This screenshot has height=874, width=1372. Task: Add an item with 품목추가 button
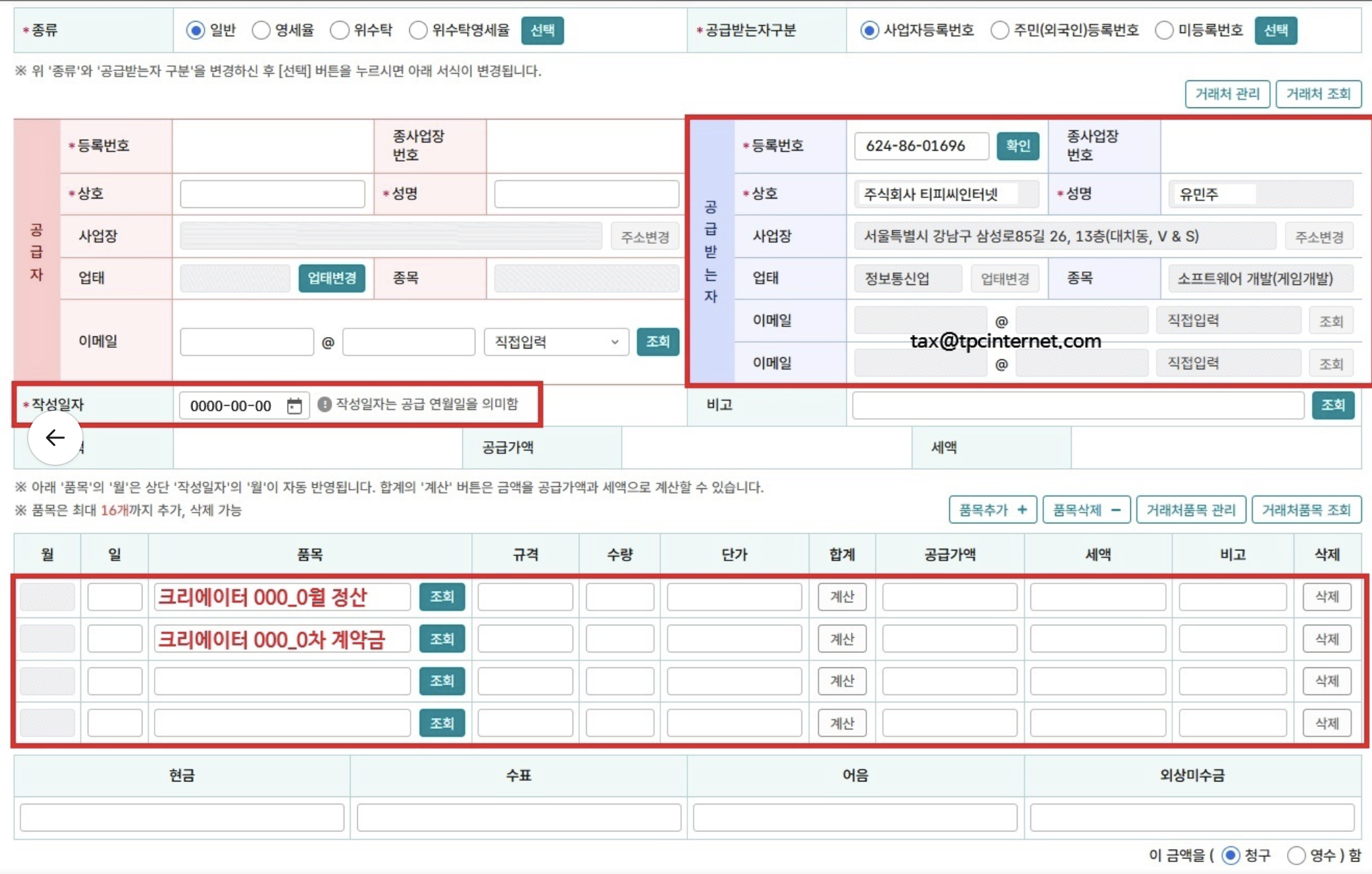tap(993, 510)
